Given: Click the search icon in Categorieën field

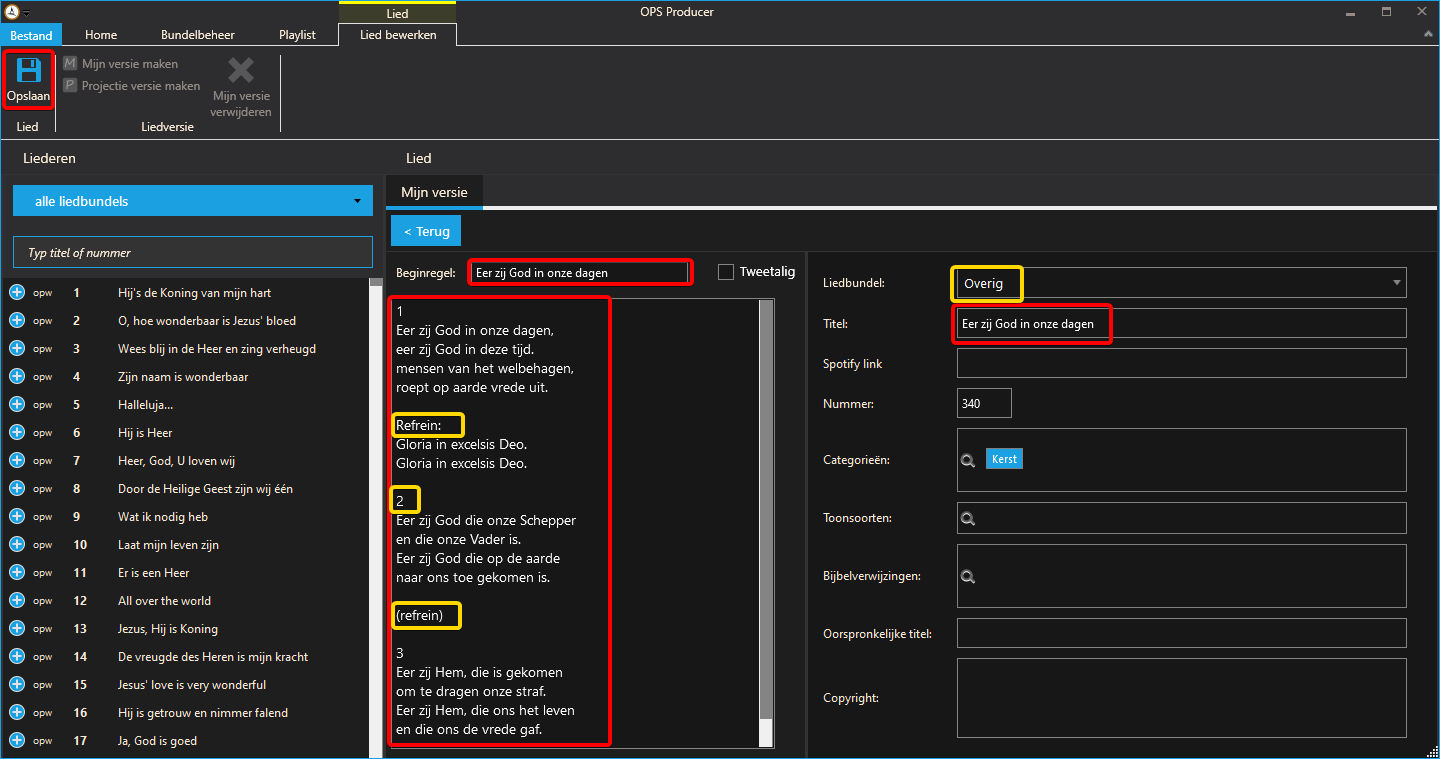Looking at the screenshot, I should pos(968,460).
